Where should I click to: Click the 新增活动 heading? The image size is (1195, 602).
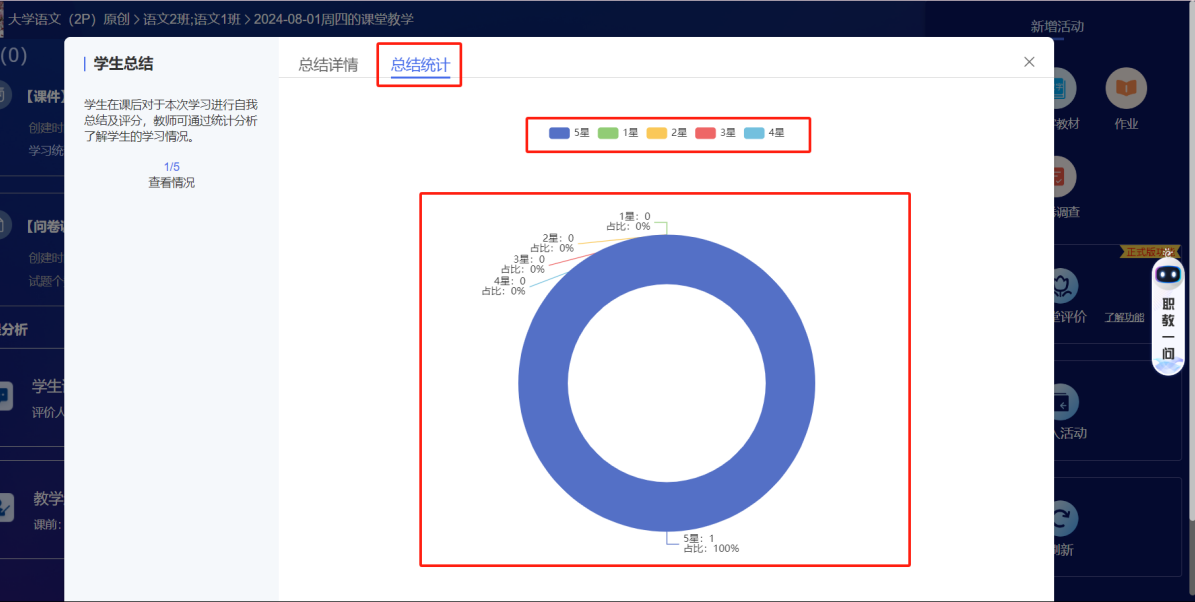pyautogui.click(x=1057, y=27)
